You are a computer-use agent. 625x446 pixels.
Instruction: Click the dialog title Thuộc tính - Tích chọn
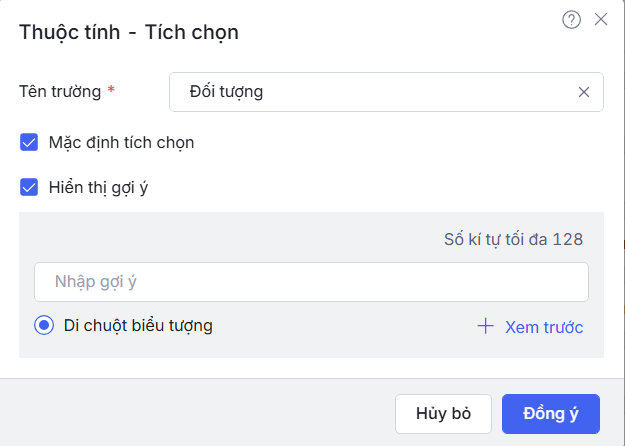click(x=129, y=32)
